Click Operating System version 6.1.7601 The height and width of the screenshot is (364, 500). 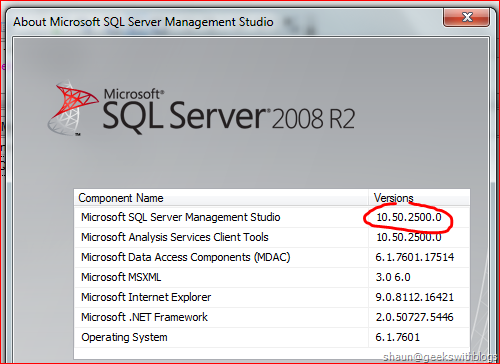pyautogui.click(x=397, y=337)
